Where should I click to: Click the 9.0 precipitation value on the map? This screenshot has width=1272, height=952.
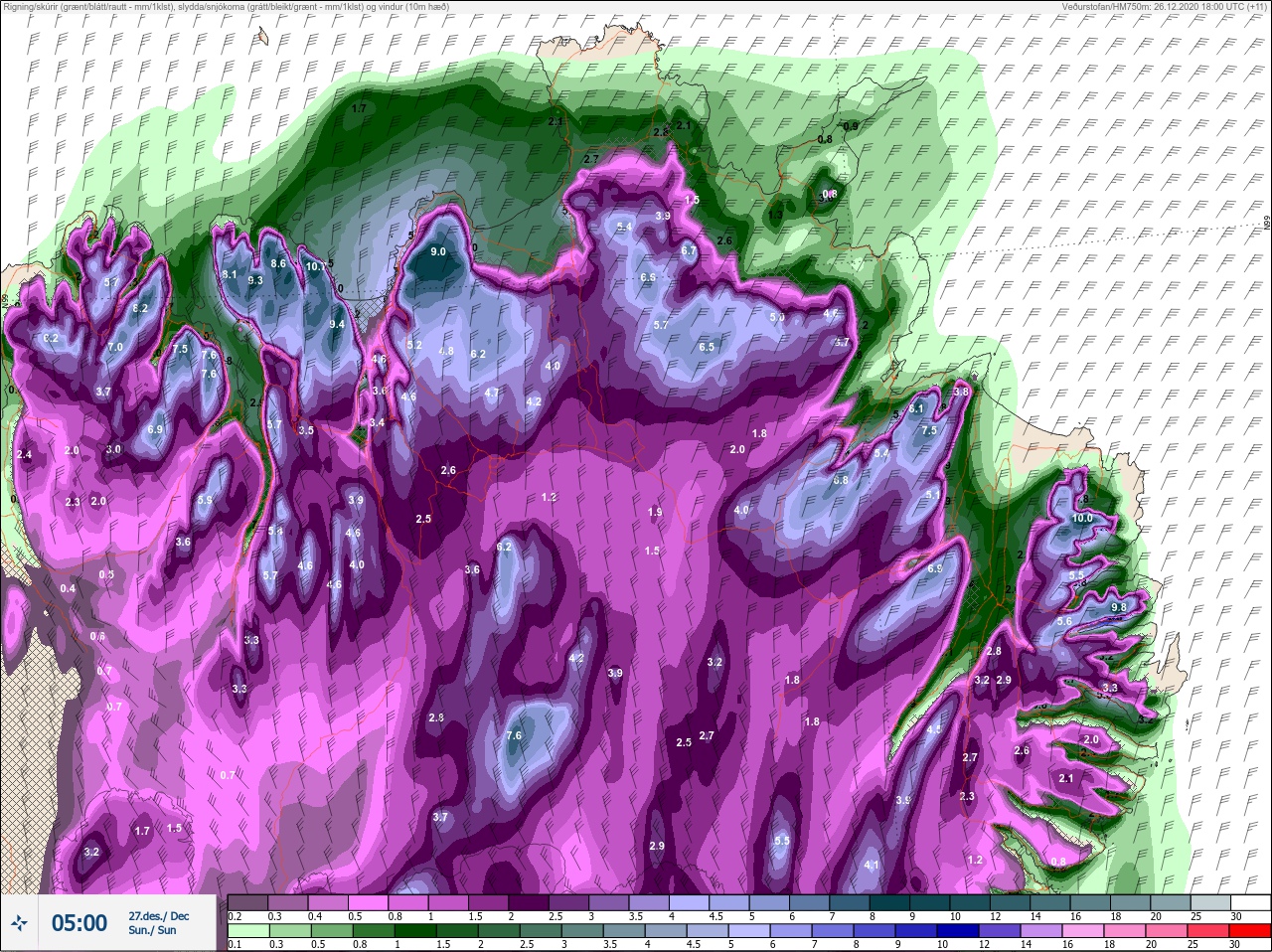coord(437,252)
